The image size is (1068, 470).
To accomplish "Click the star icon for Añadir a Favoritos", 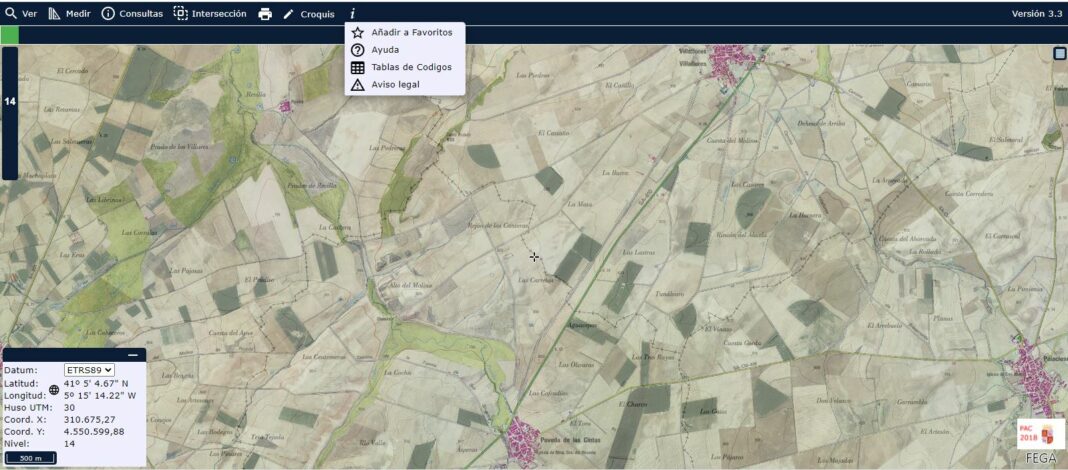I will click(x=357, y=32).
